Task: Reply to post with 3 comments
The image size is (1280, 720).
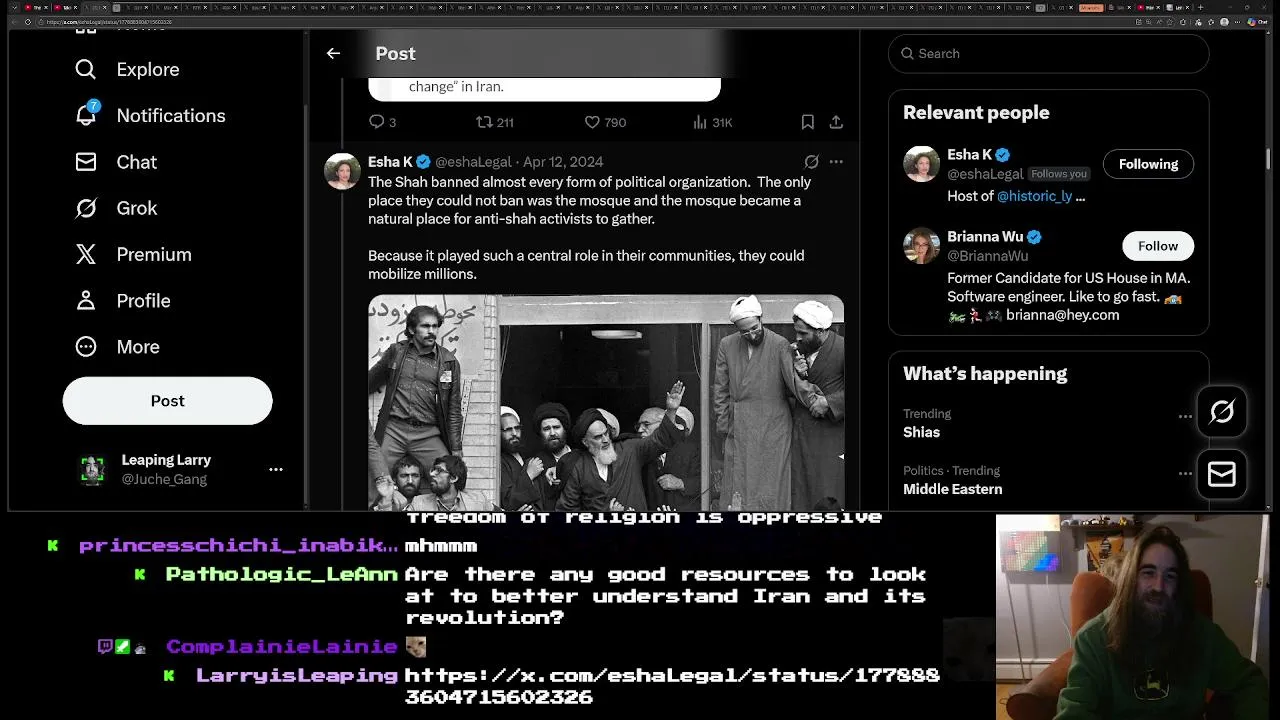Action: pyautogui.click(x=383, y=122)
